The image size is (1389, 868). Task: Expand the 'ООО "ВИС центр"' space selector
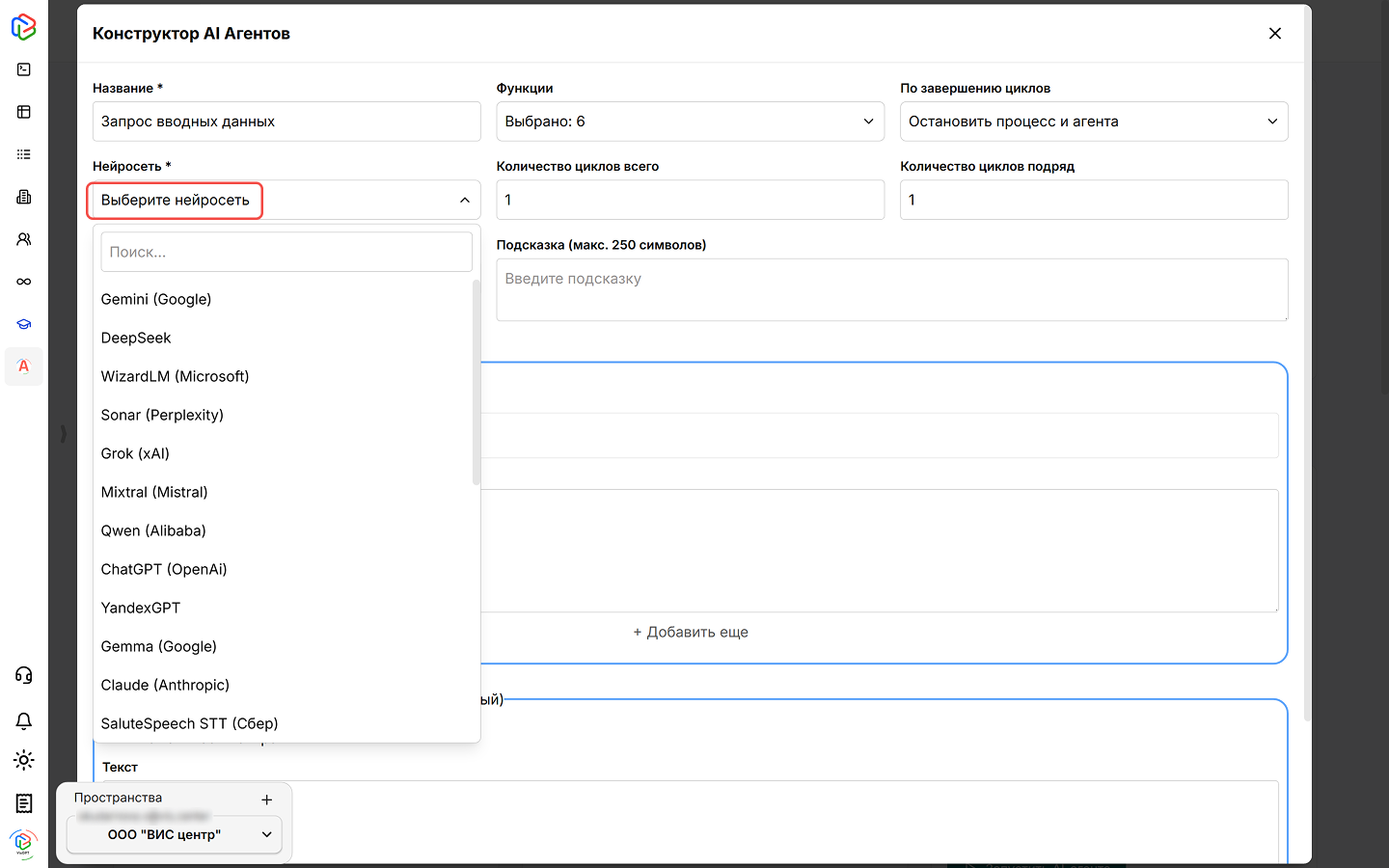point(175,834)
